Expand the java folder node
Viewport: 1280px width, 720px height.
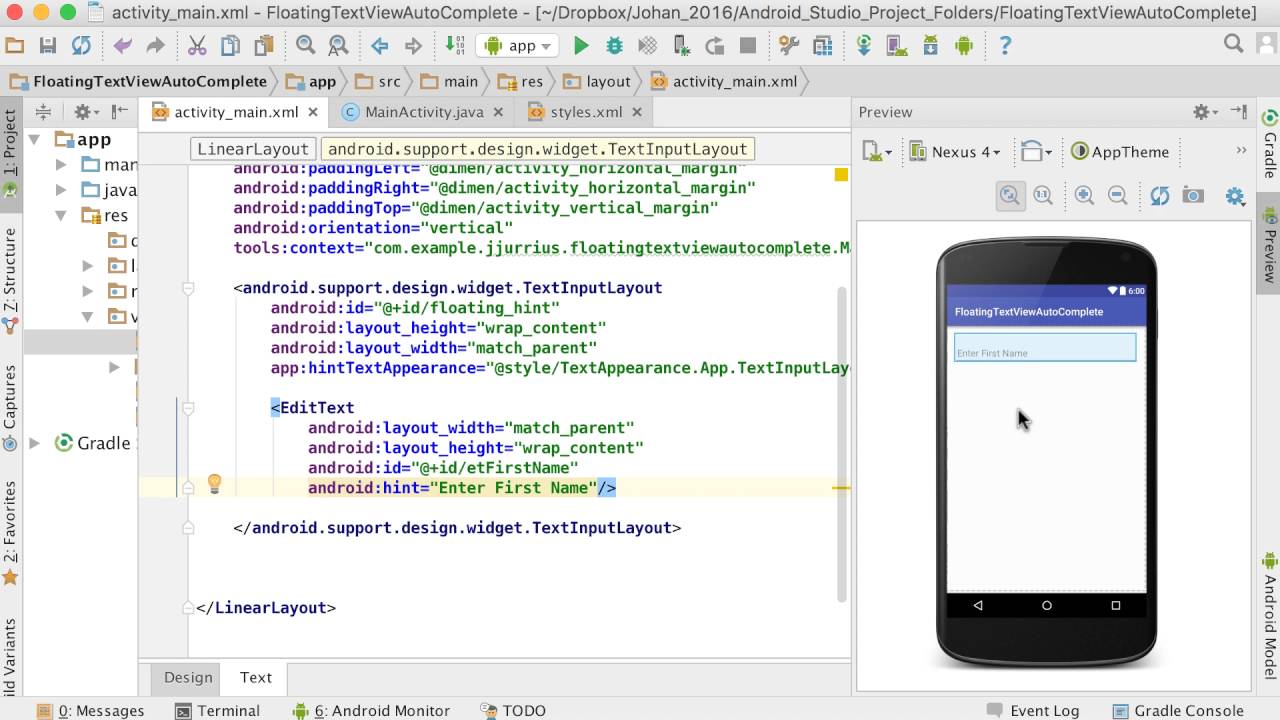pos(61,190)
